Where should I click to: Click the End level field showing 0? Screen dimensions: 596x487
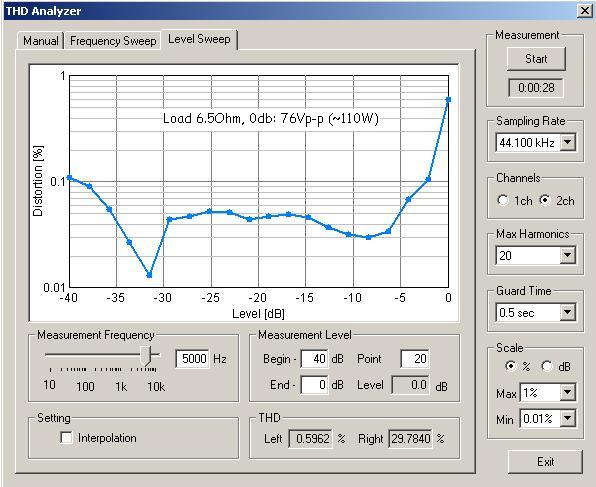coord(314,385)
